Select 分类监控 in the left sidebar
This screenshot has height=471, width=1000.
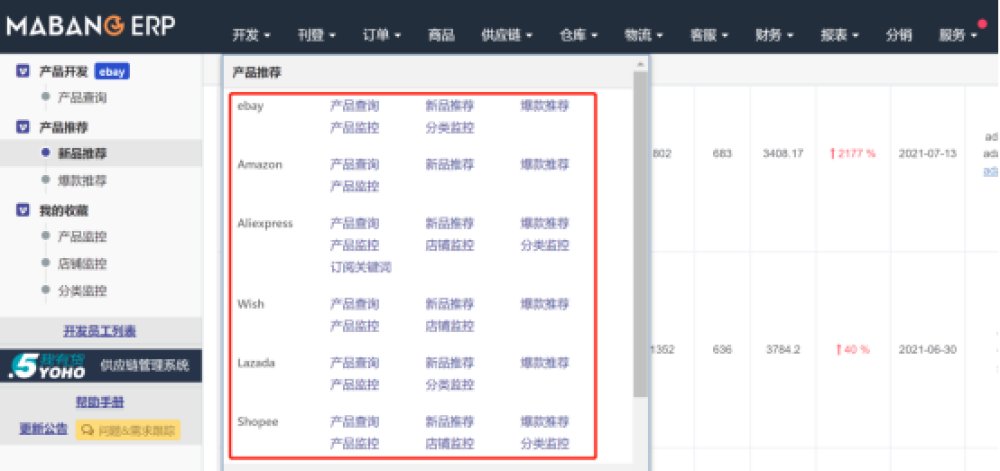(82, 291)
